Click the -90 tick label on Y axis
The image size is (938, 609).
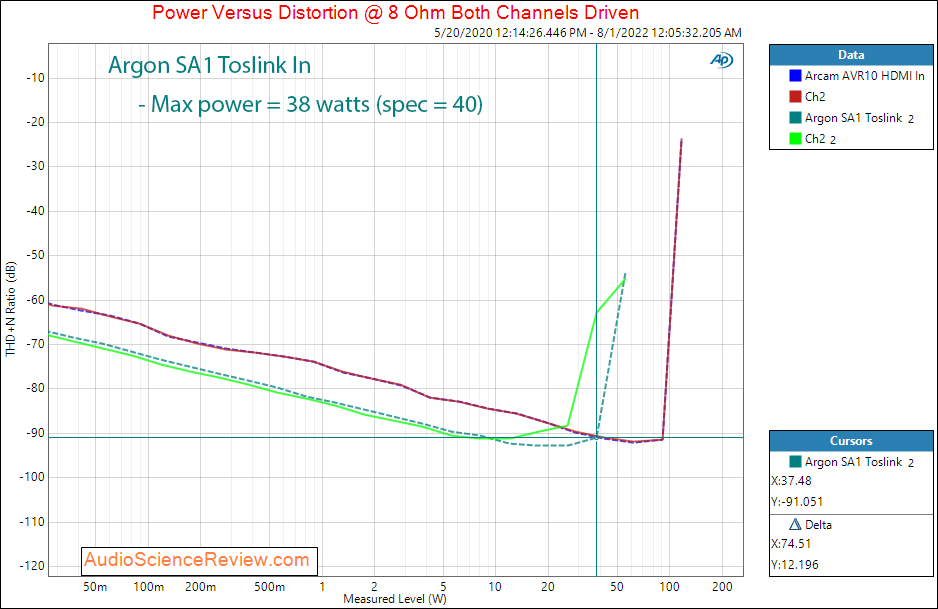pos(35,433)
